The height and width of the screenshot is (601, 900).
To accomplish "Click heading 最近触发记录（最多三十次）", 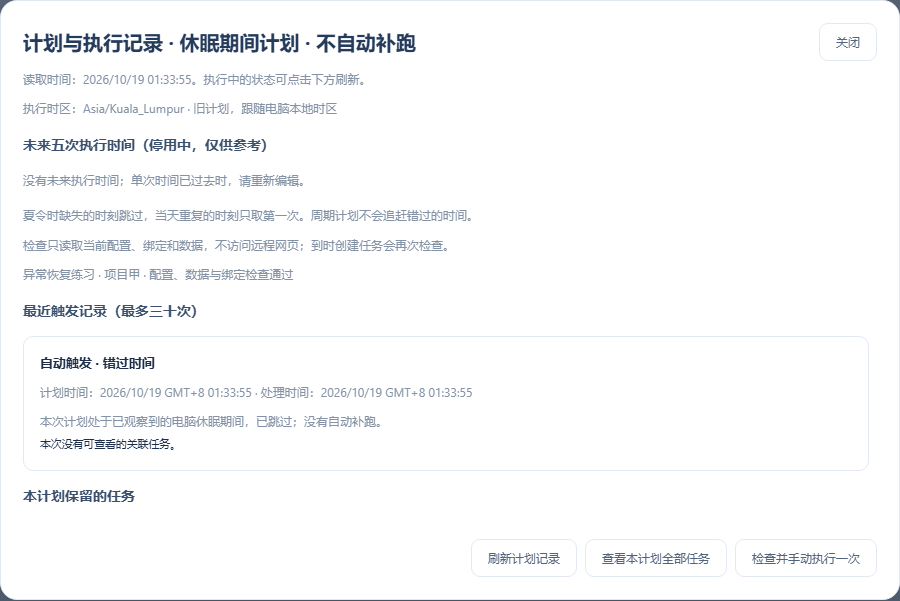I will [x=110, y=311].
